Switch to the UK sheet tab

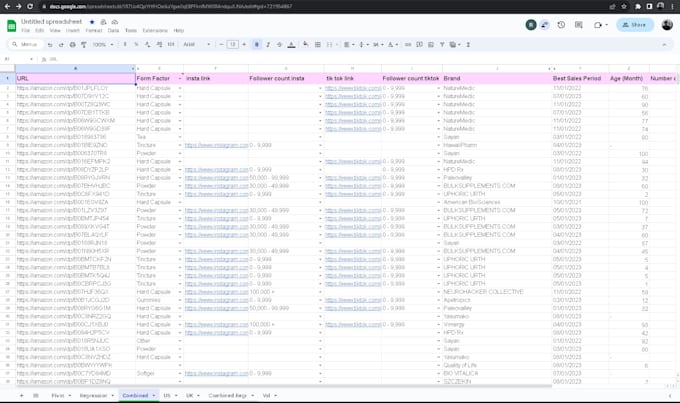pos(190,395)
